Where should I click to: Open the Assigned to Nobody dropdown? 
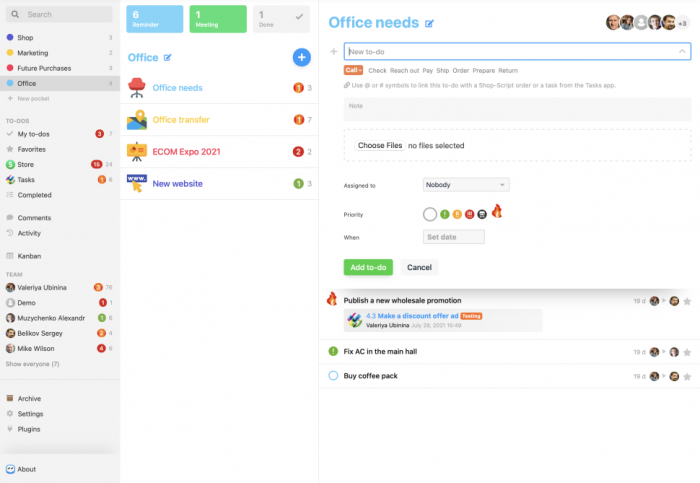coord(466,185)
